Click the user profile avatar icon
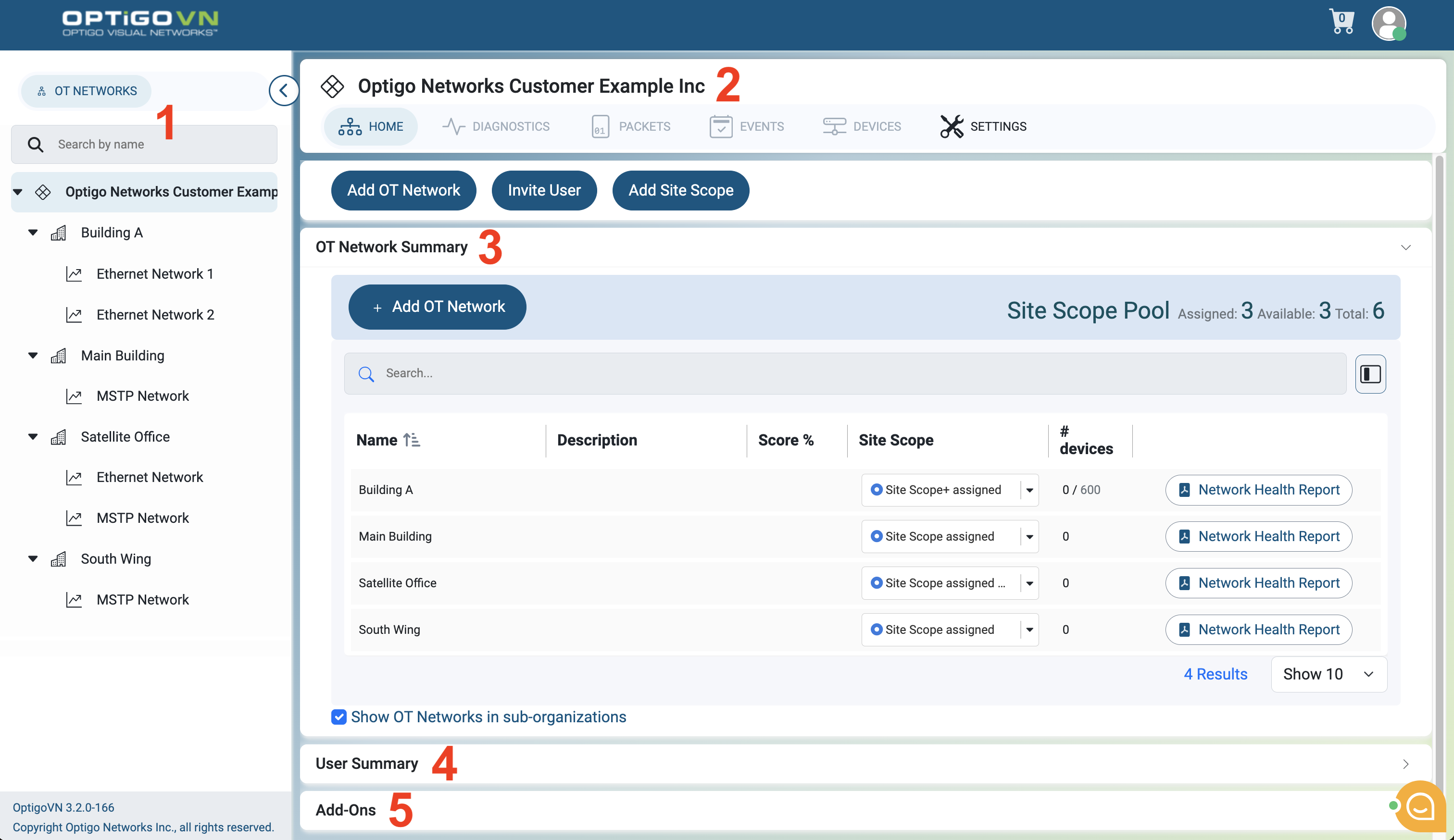The width and height of the screenshot is (1454, 840). (1388, 23)
